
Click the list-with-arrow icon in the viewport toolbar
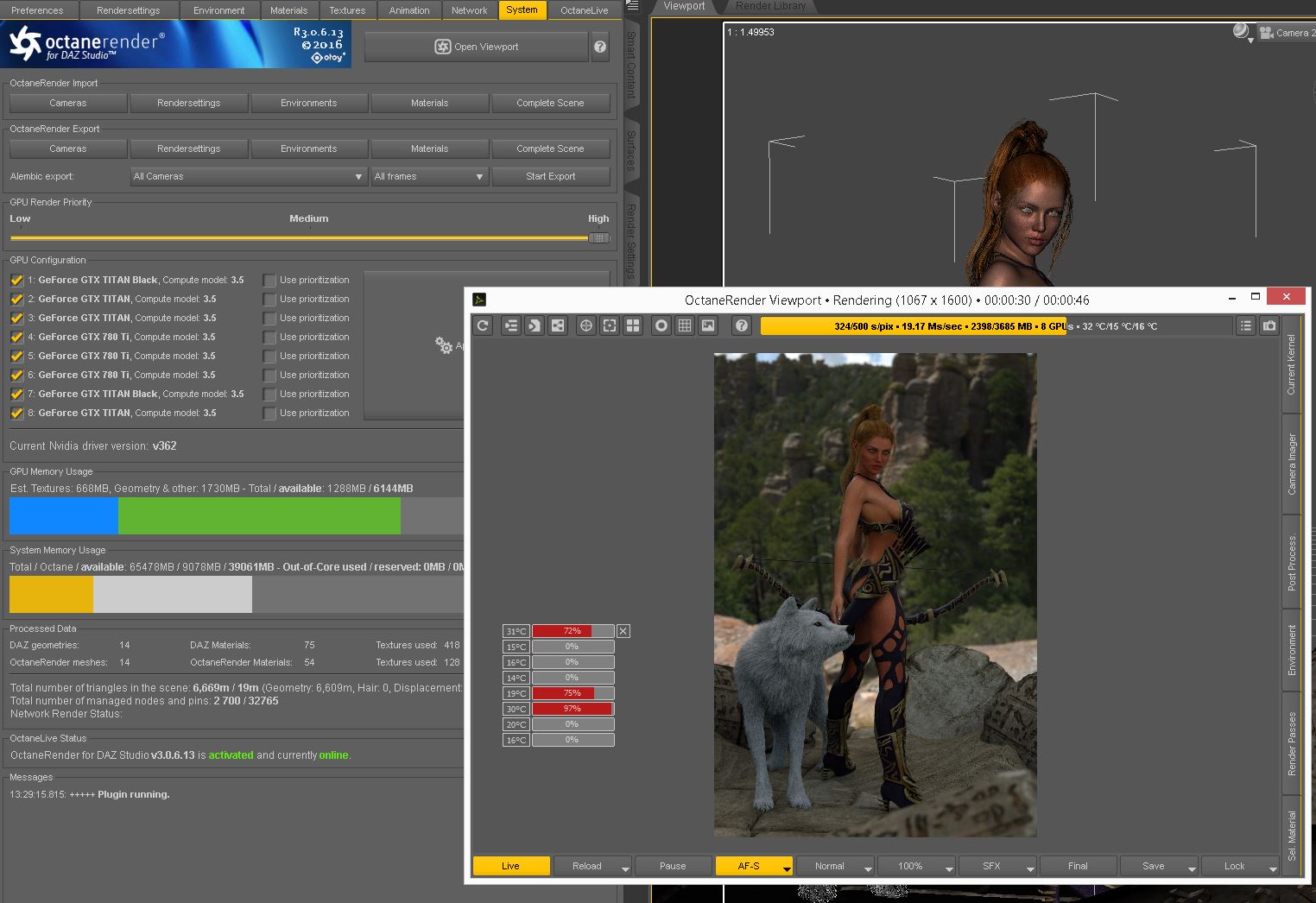tap(511, 325)
